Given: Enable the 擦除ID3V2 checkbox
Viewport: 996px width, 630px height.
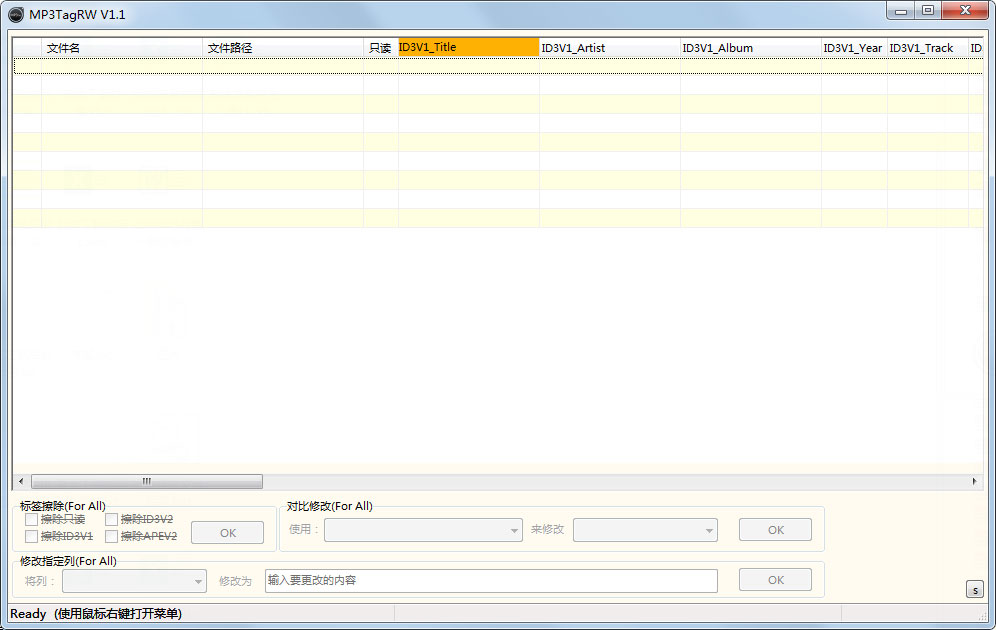Looking at the screenshot, I should (x=111, y=519).
